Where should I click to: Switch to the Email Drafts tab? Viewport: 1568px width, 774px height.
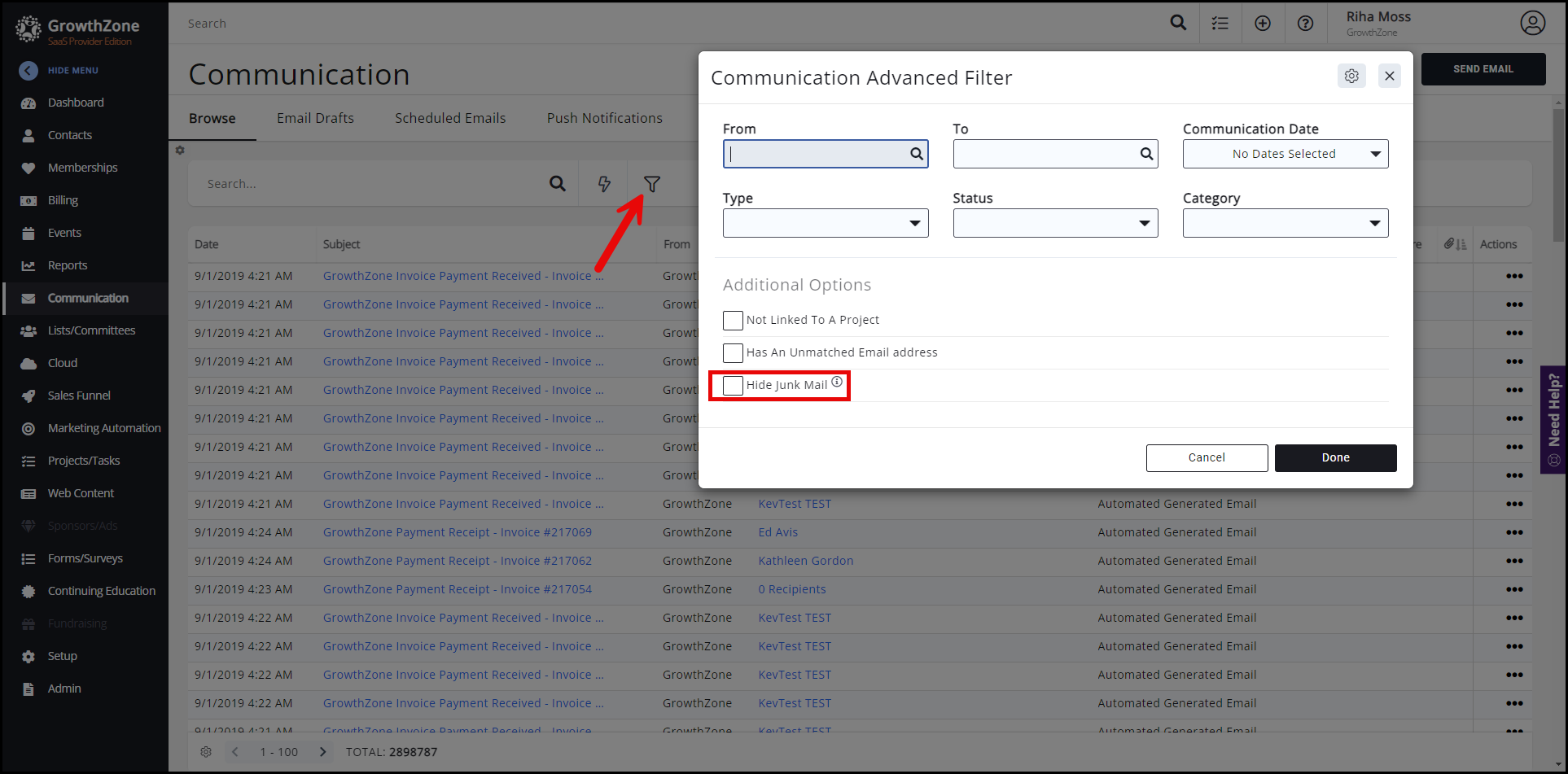coord(315,119)
